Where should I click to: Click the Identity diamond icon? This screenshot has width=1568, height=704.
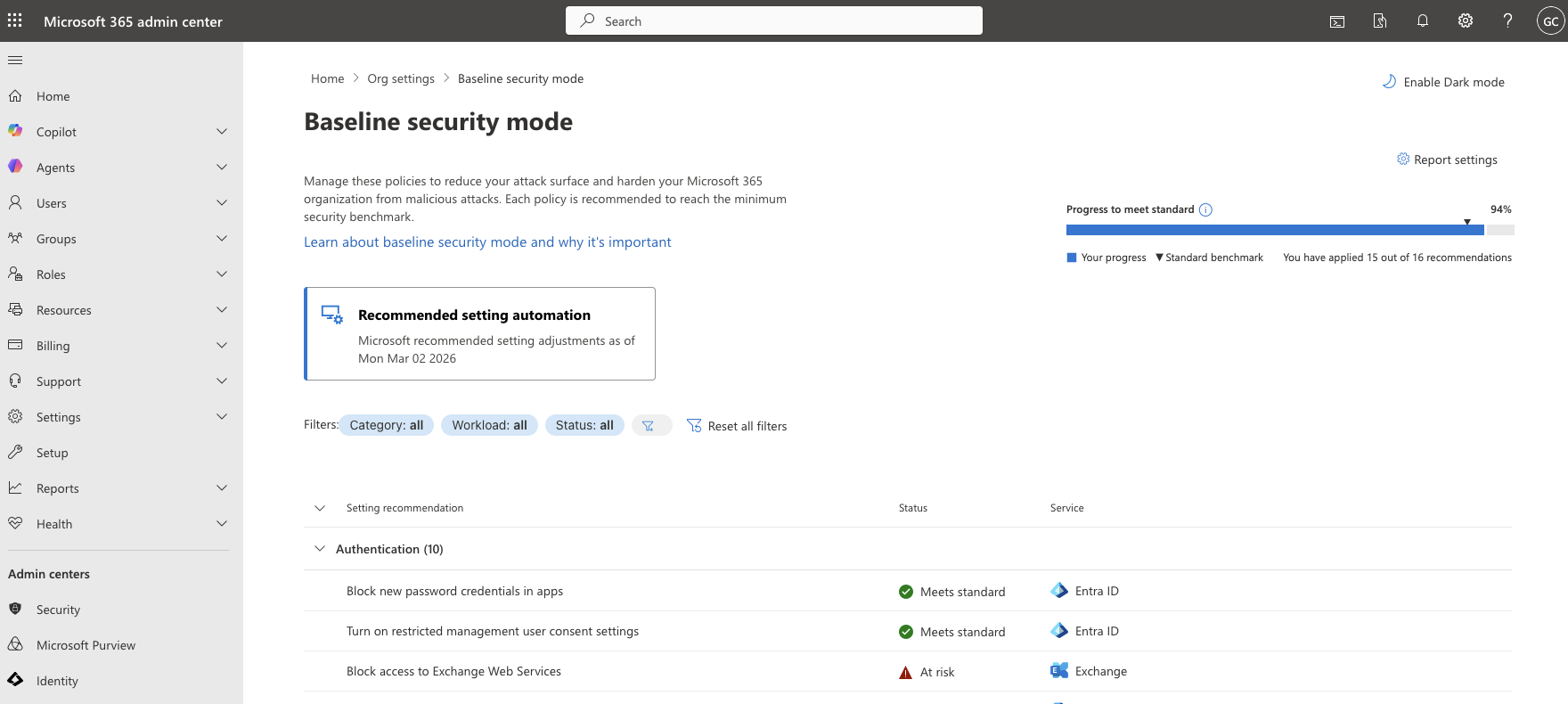click(x=15, y=680)
